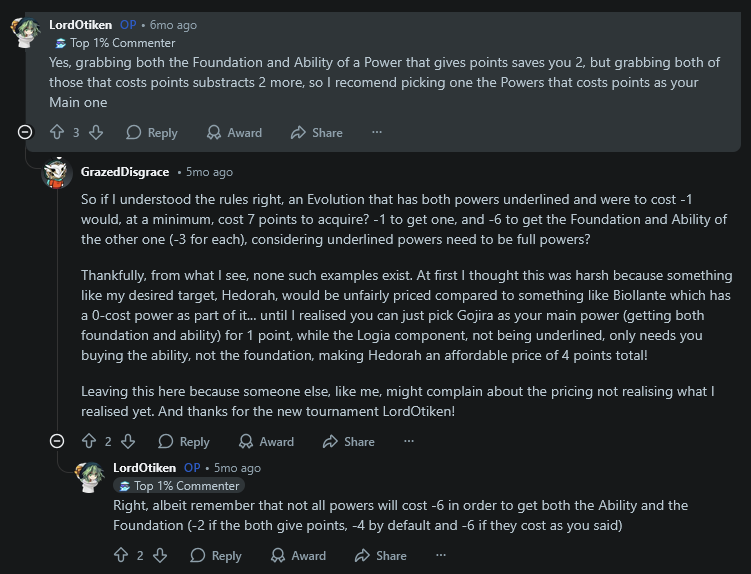Share LordOtiken's bottom reply
This screenshot has width=751, height=574.
[x=381, y=555]
